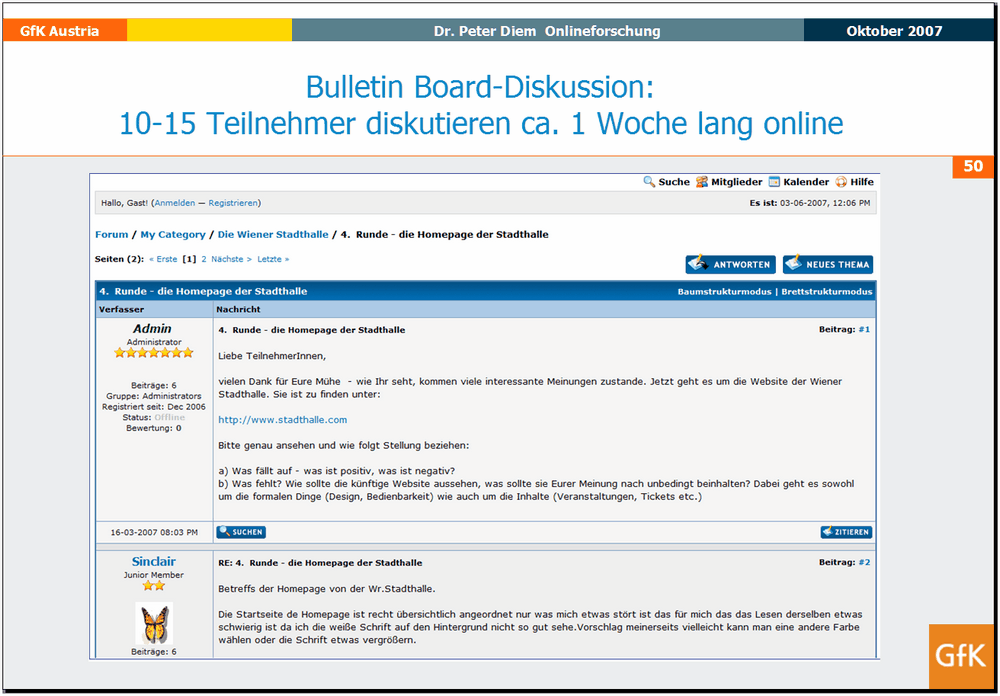The image size is (1000, 696).
Task: Switch to Brettstrukturmodus view
Action: (826, 292)
